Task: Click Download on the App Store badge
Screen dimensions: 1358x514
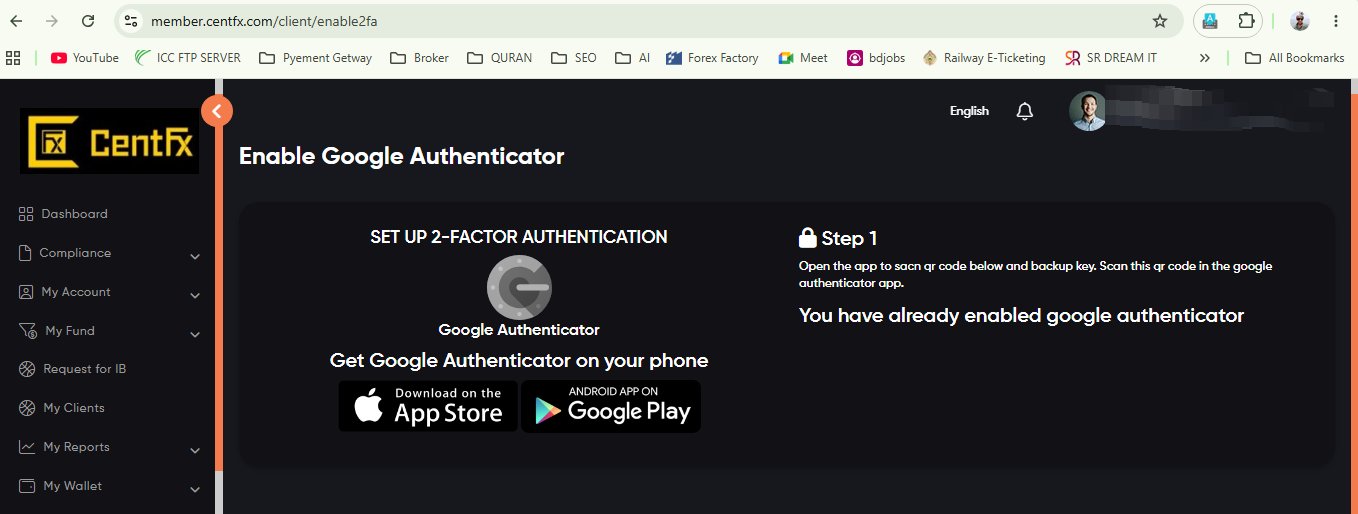Action: pos(428,406)
